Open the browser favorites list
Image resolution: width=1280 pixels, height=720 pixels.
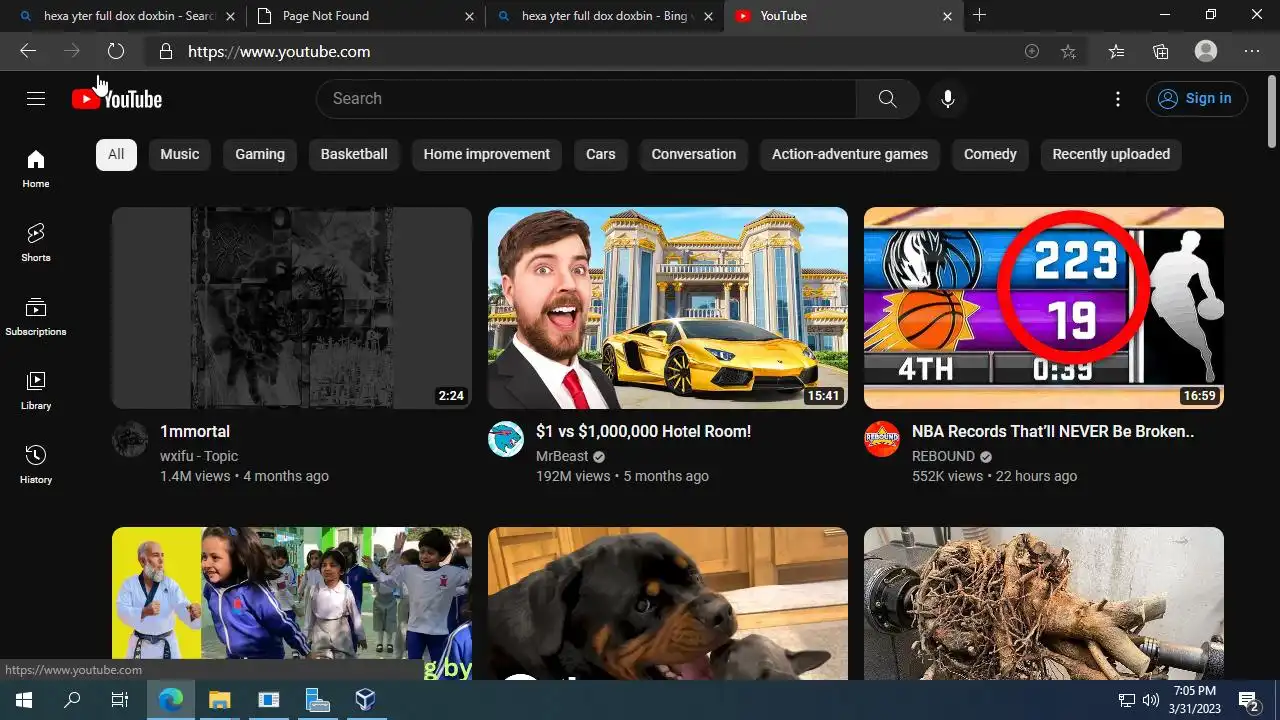(1116, 51)
